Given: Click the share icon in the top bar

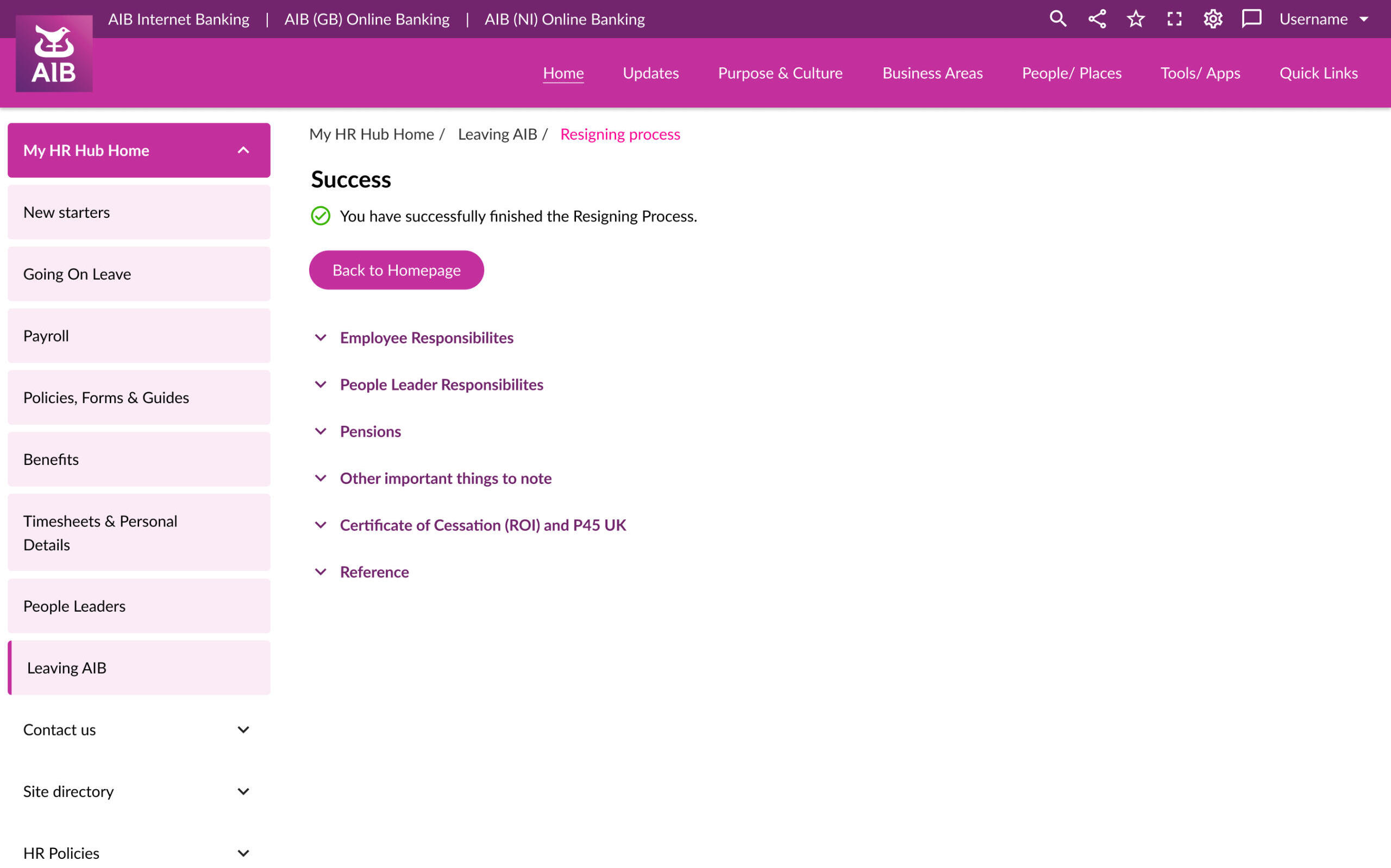Looking at the screenshot, I should click(x=1097, y=19).
